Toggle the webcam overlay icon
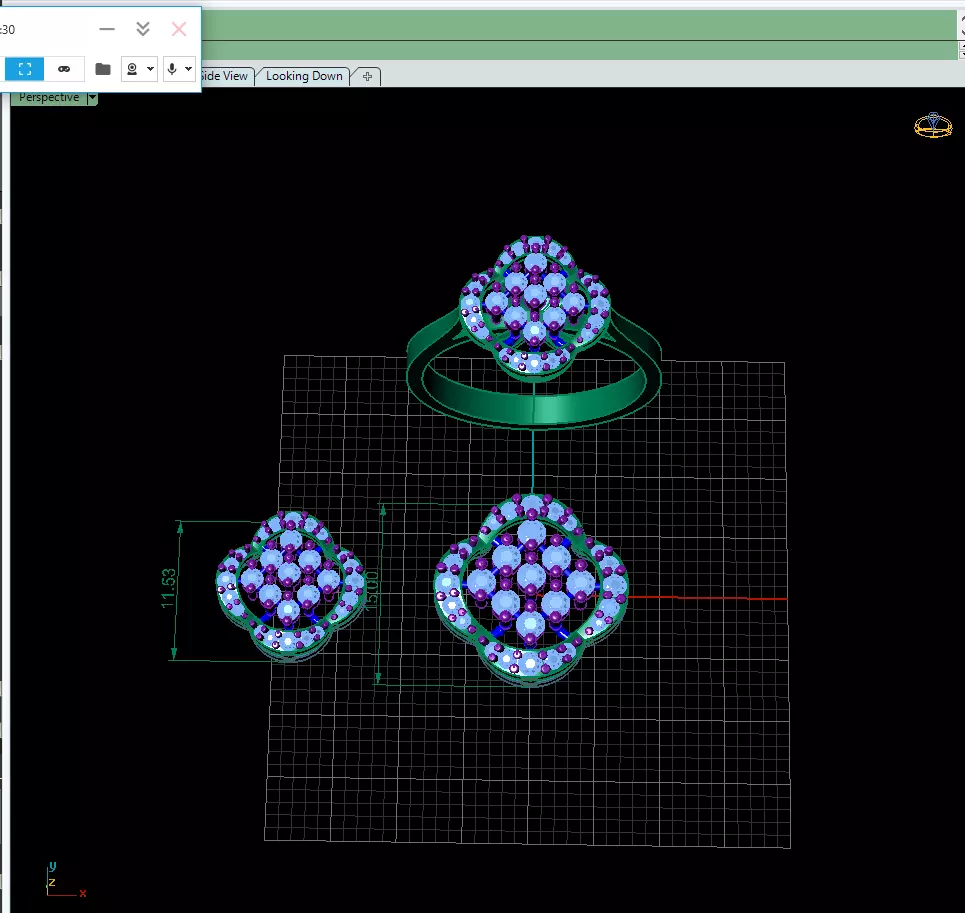 [132, 69]
